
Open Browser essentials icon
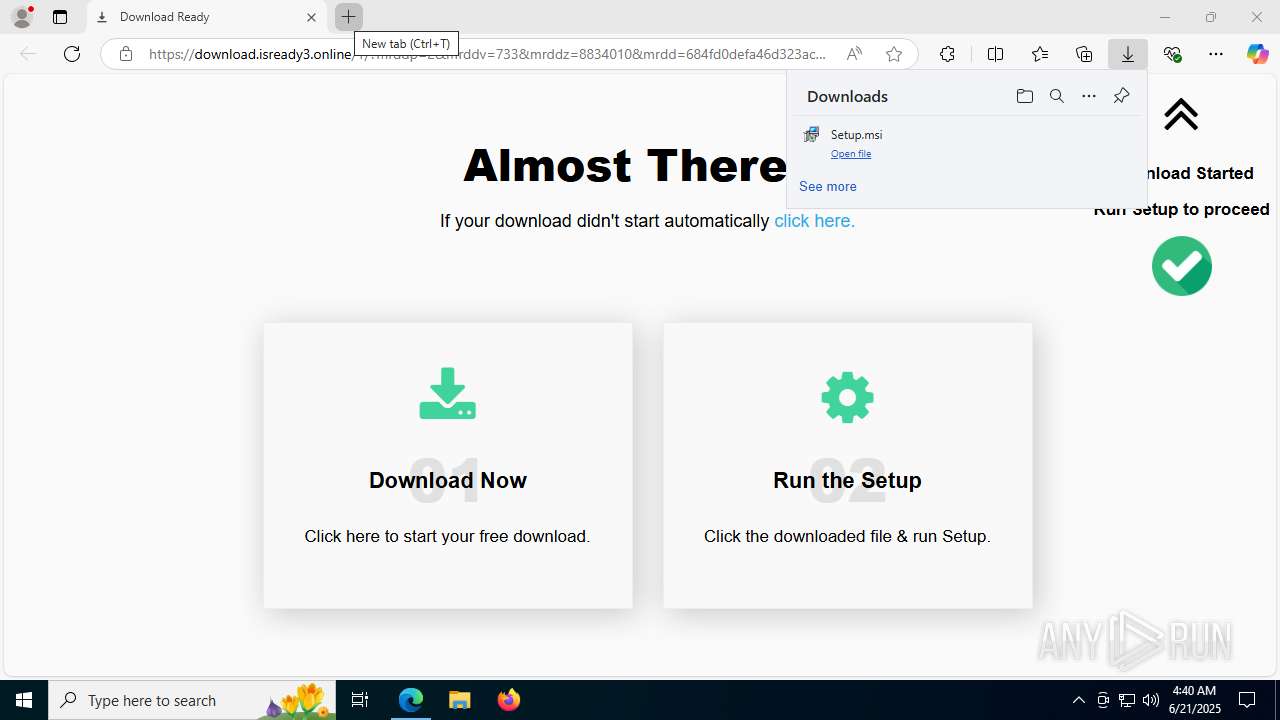pyautogui.click(x=1173, y=54)
